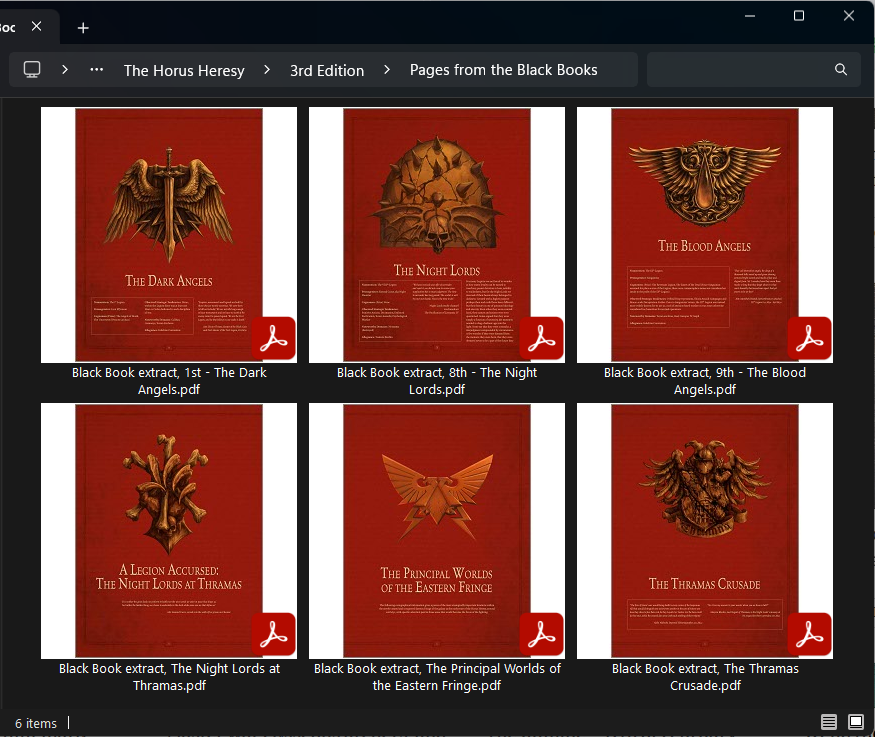875x737 pixels.
Task: Select Night Lords at Thramas PDF thumbnail
Action: (168, 530)
